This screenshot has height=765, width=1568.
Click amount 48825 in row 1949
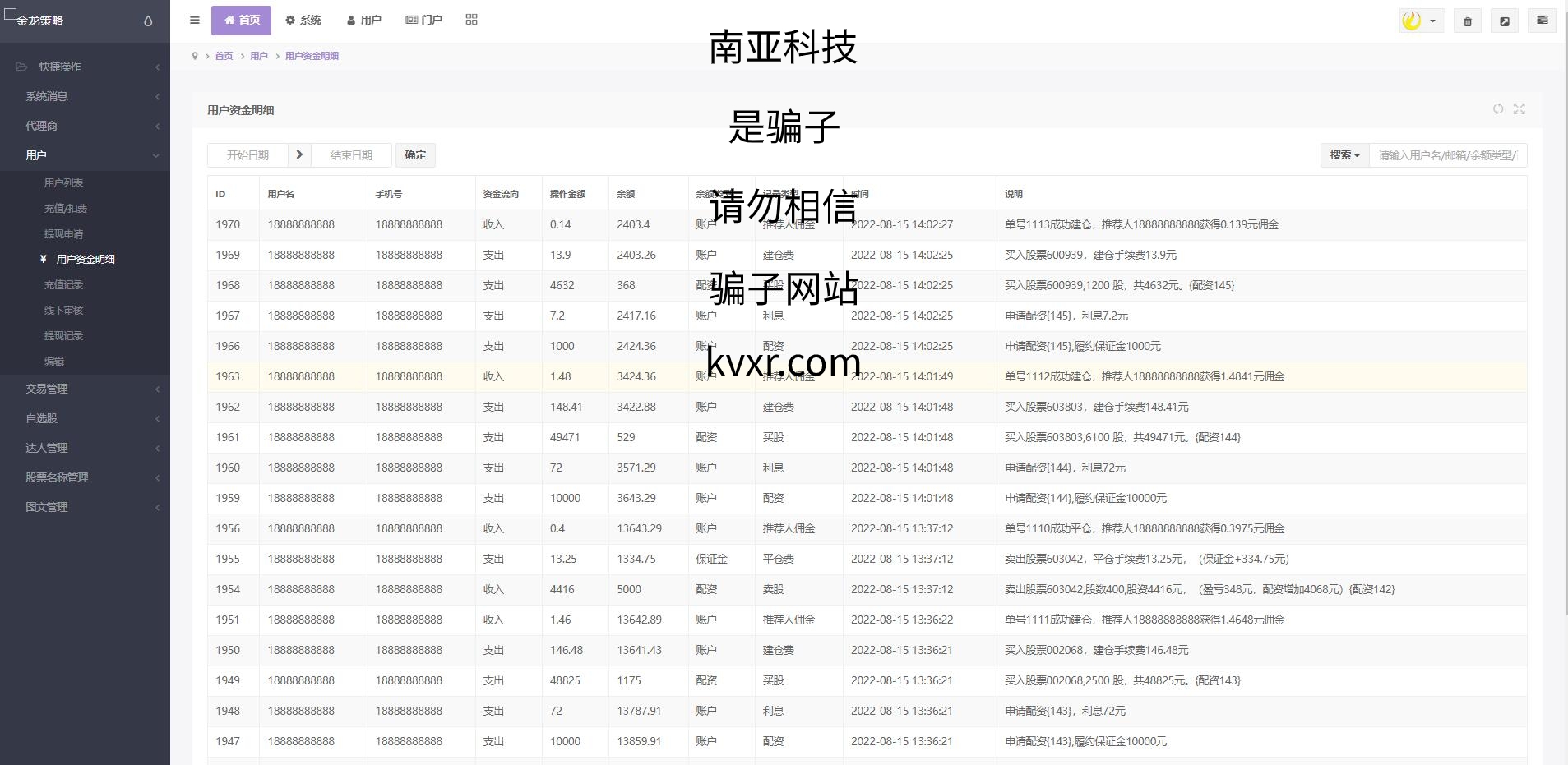(565, 680)
